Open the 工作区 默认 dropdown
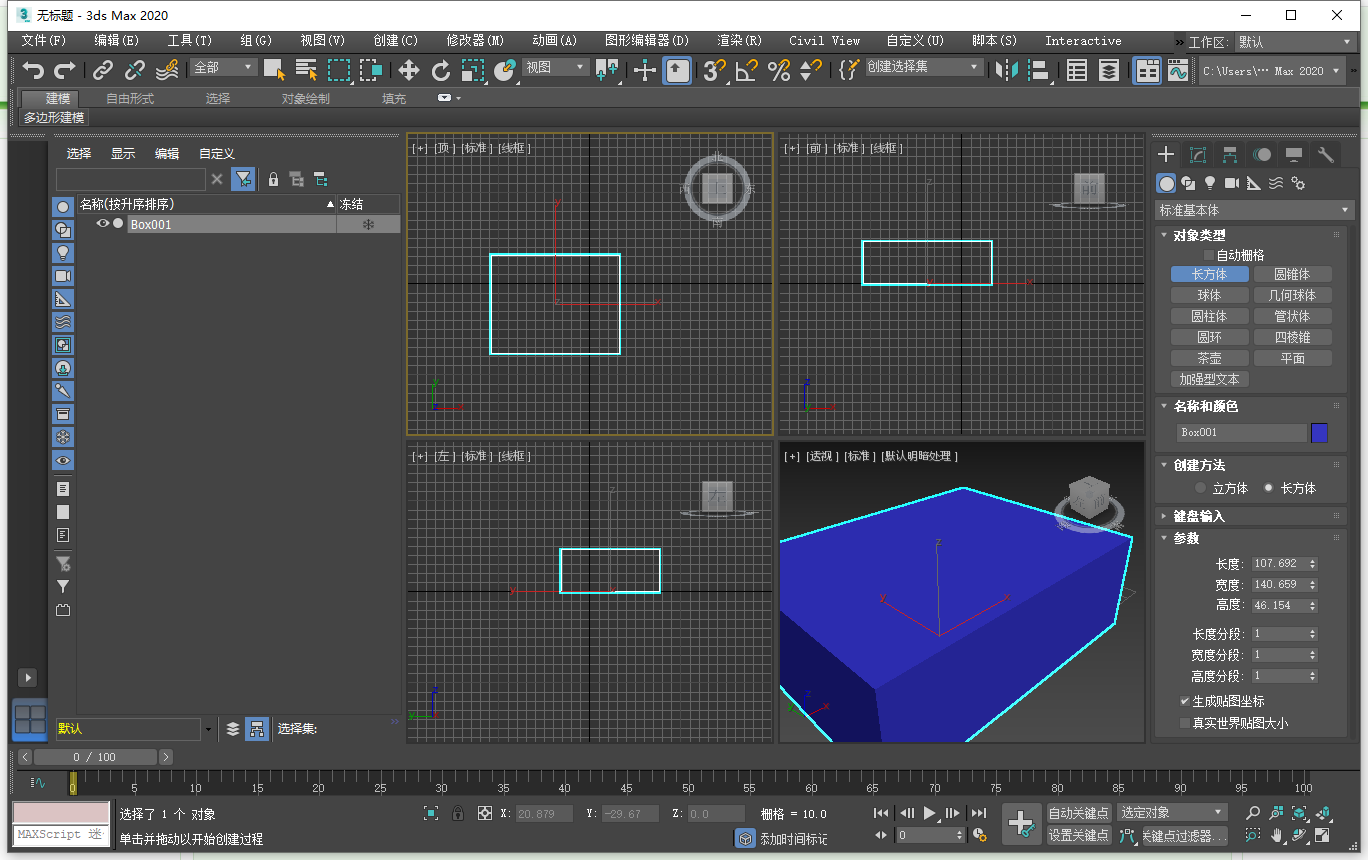 pyautogui.click(x=1297, y=42)
